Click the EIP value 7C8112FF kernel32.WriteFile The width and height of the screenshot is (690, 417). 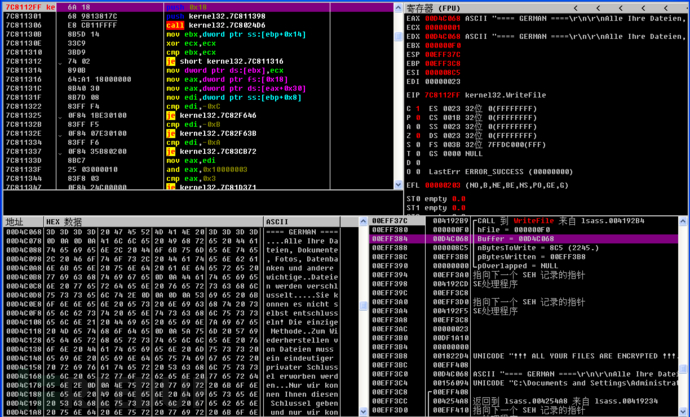tap(485, 95)
